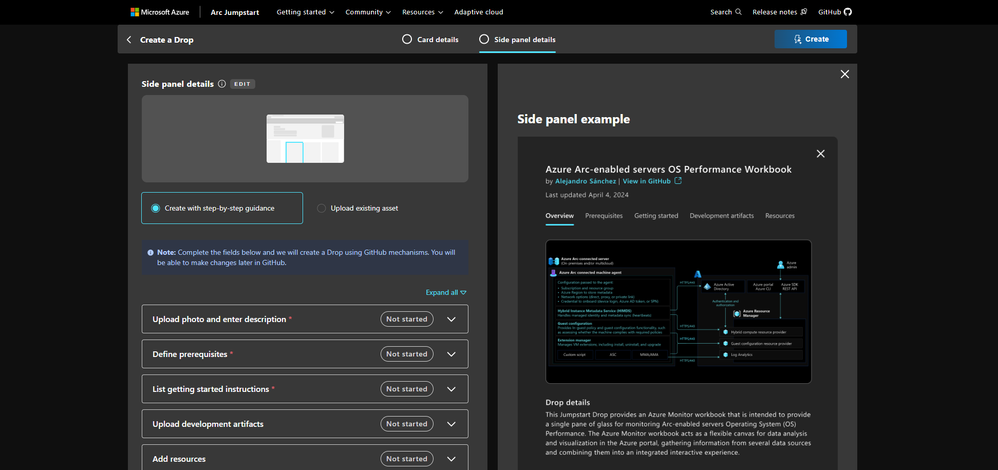The height and width of the screenshot is (470, 998).
Task: Select Create with step-by-step guidance option
Action: (x=222, y=208)
